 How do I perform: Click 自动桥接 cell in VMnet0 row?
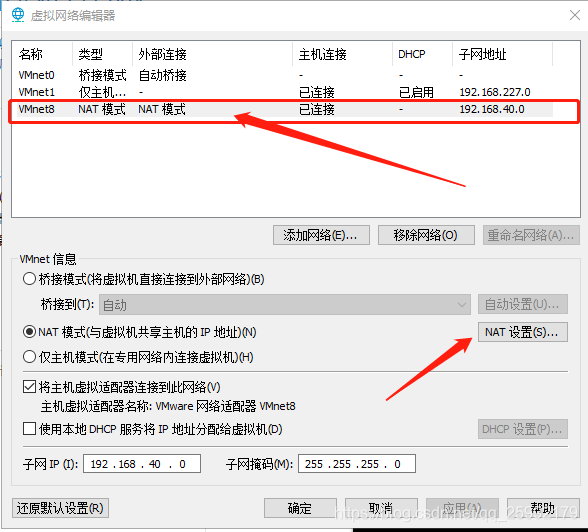(162, 75)
